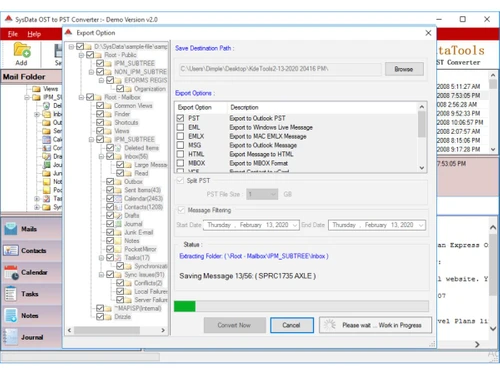Open the Mails section icon

click(11, 229)
